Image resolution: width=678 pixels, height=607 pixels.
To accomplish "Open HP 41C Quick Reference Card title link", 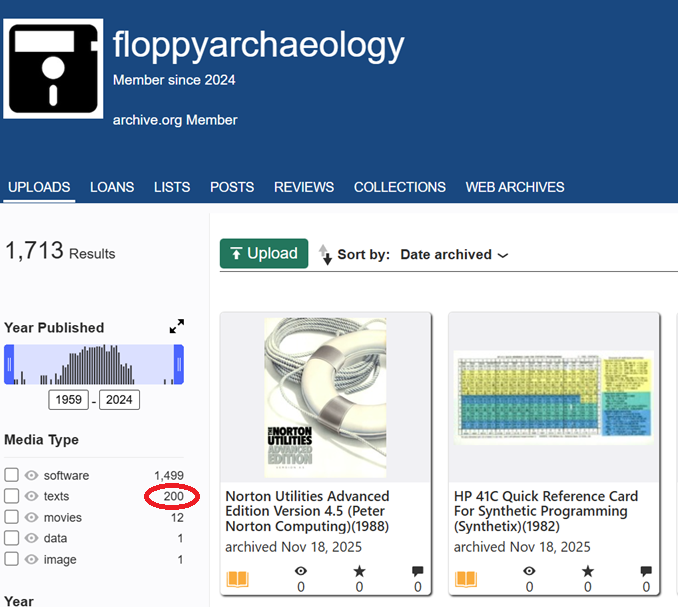I will 546,511.
